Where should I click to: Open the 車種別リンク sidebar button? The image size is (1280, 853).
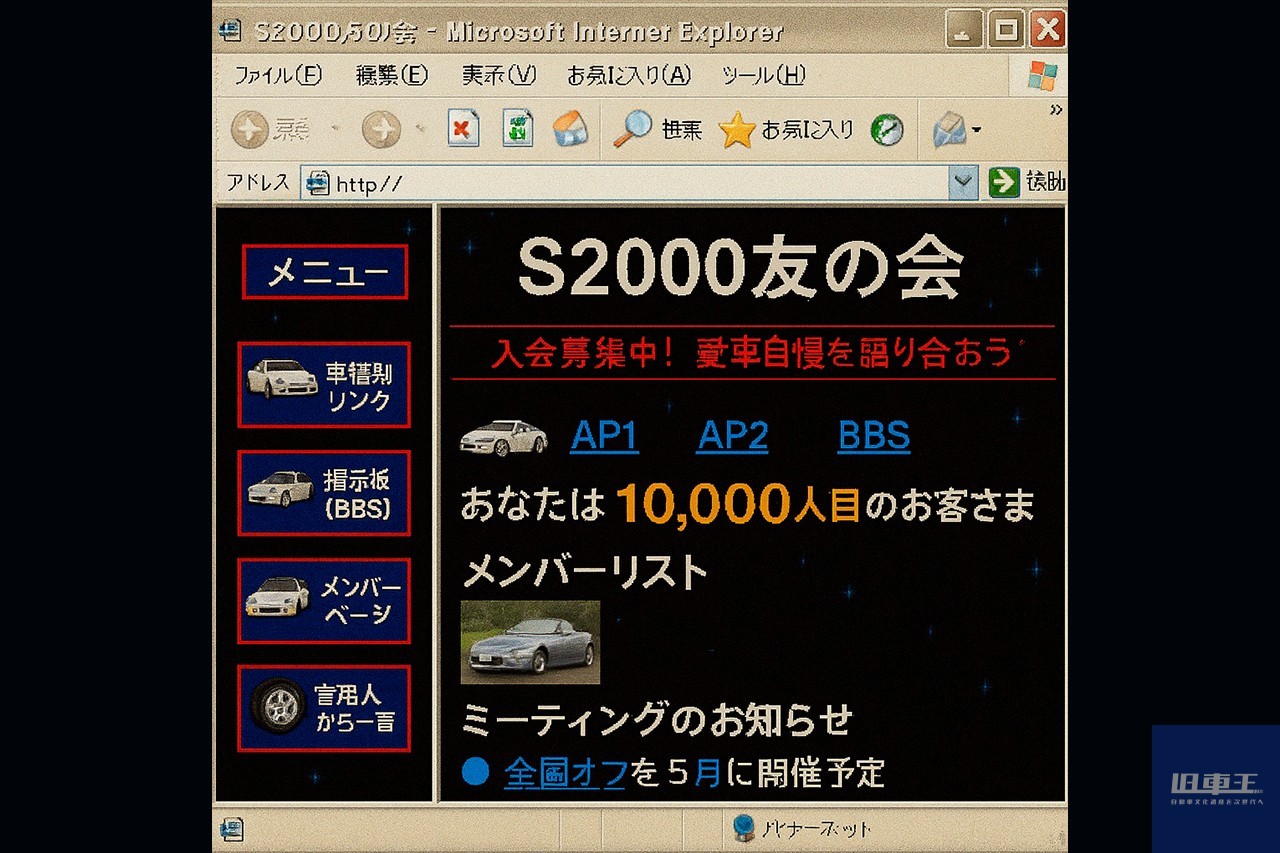point(324,385)
